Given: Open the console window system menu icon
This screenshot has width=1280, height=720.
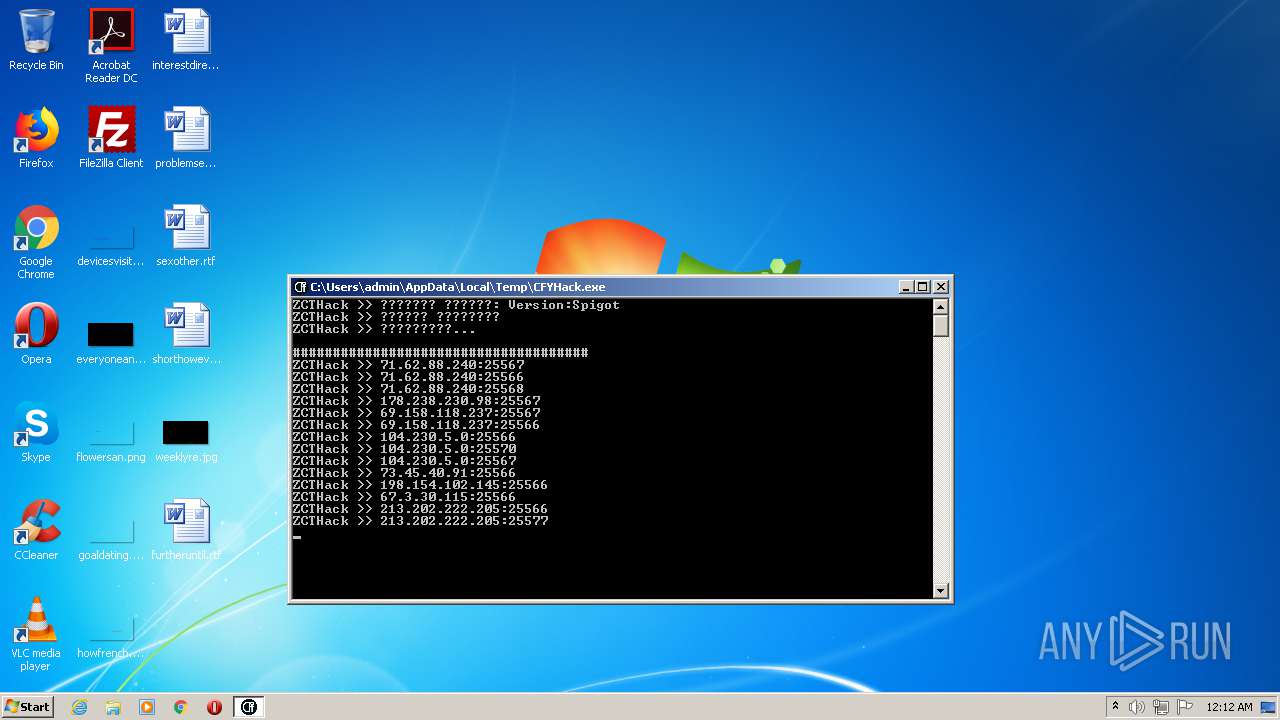Looking at the screenshot, I should 300,287.
